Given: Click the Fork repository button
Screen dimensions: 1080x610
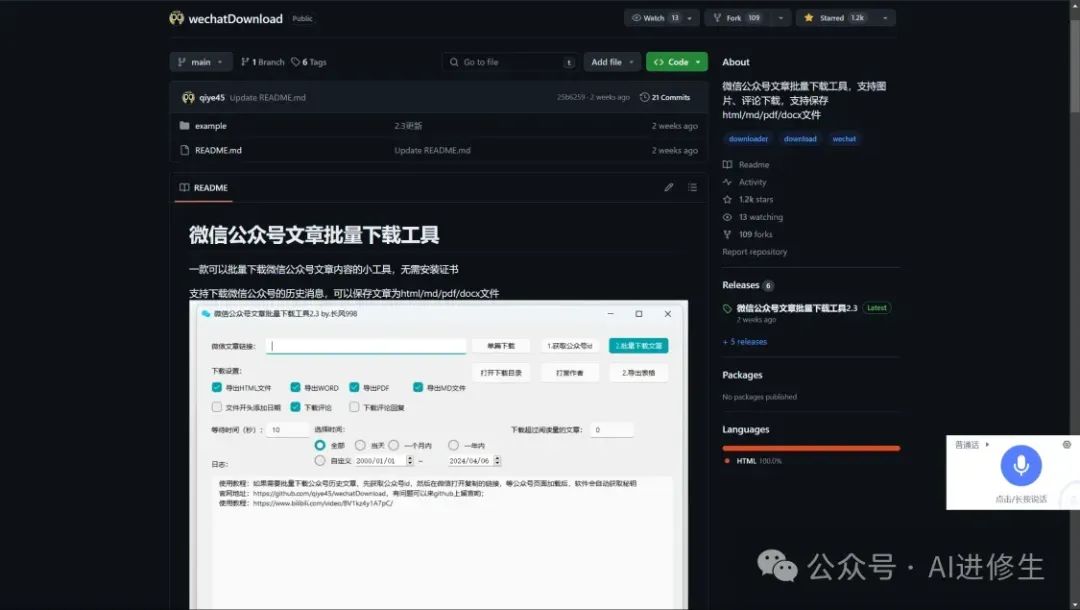Looking at the screenshot, I should coord(737,18).
